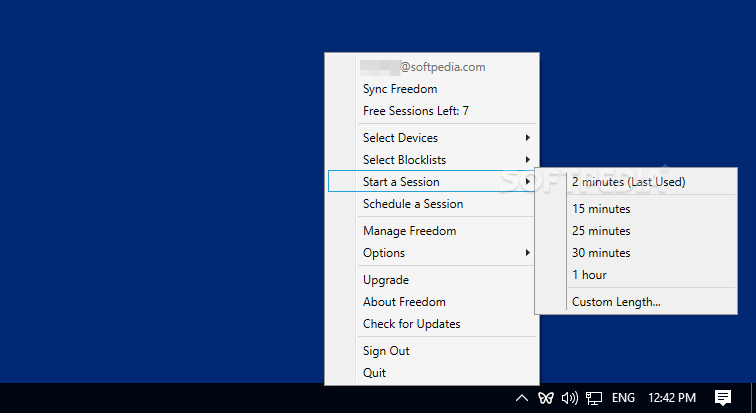
Task: Open the network status tray icon
Action: click(594, 398)
